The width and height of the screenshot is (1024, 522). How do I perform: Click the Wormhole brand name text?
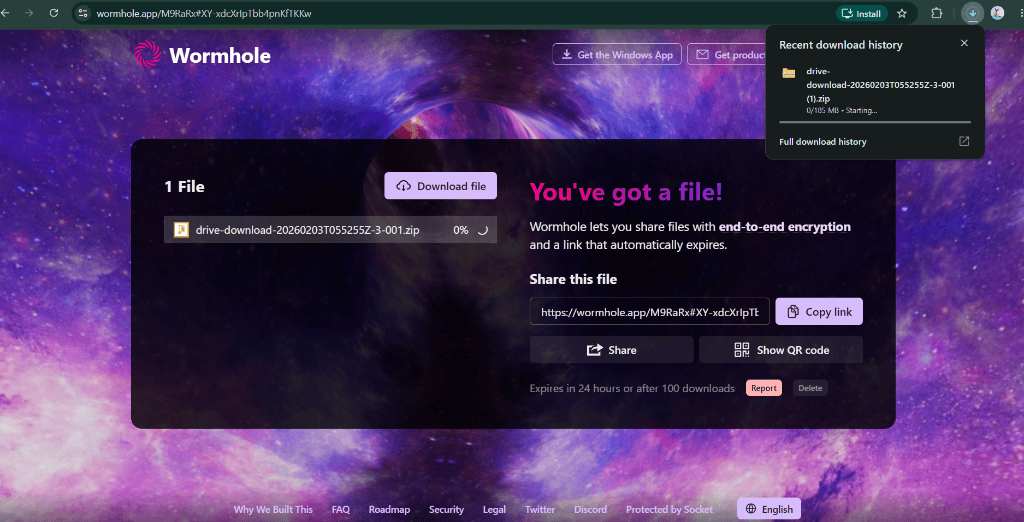click(x=220, y=56)
